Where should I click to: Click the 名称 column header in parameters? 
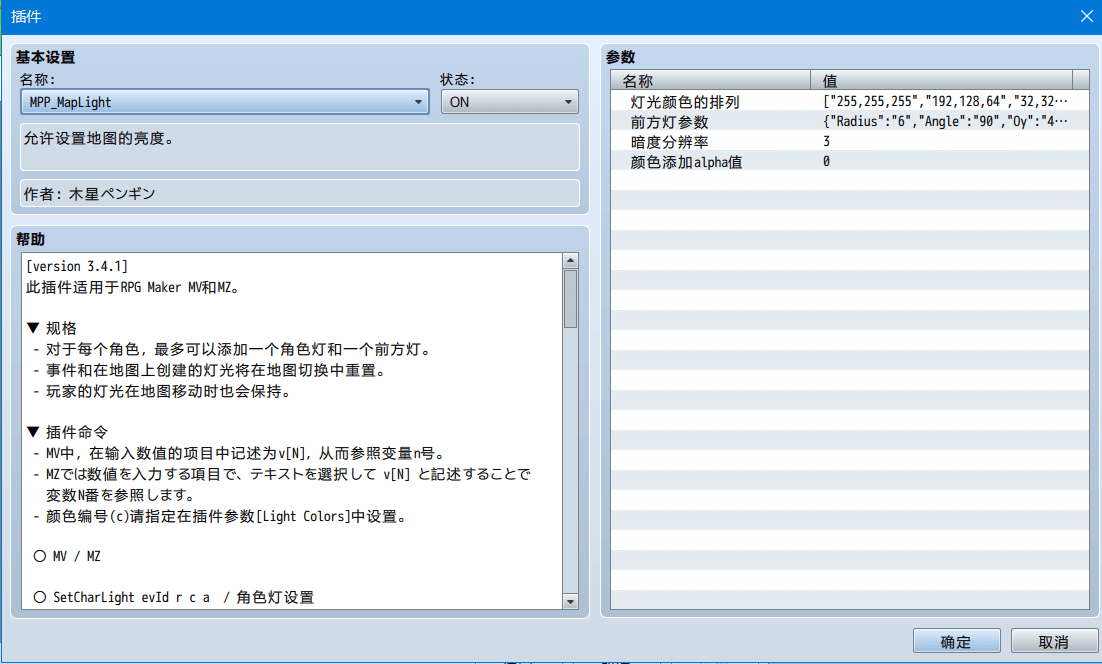tap(711, 80)
